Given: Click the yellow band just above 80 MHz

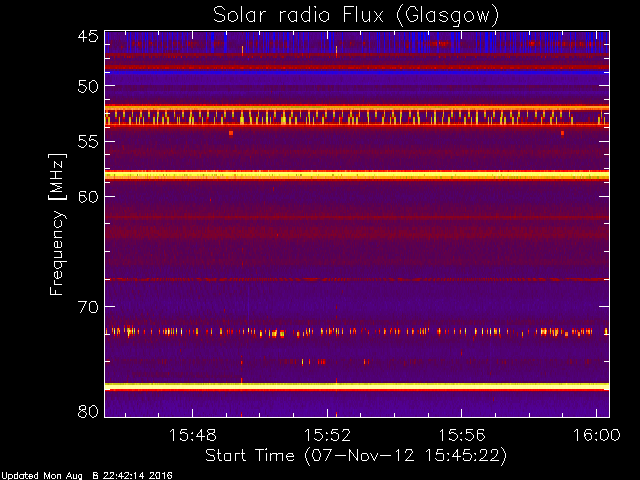Looking at the screenshot, I should [x=357, y=386].
